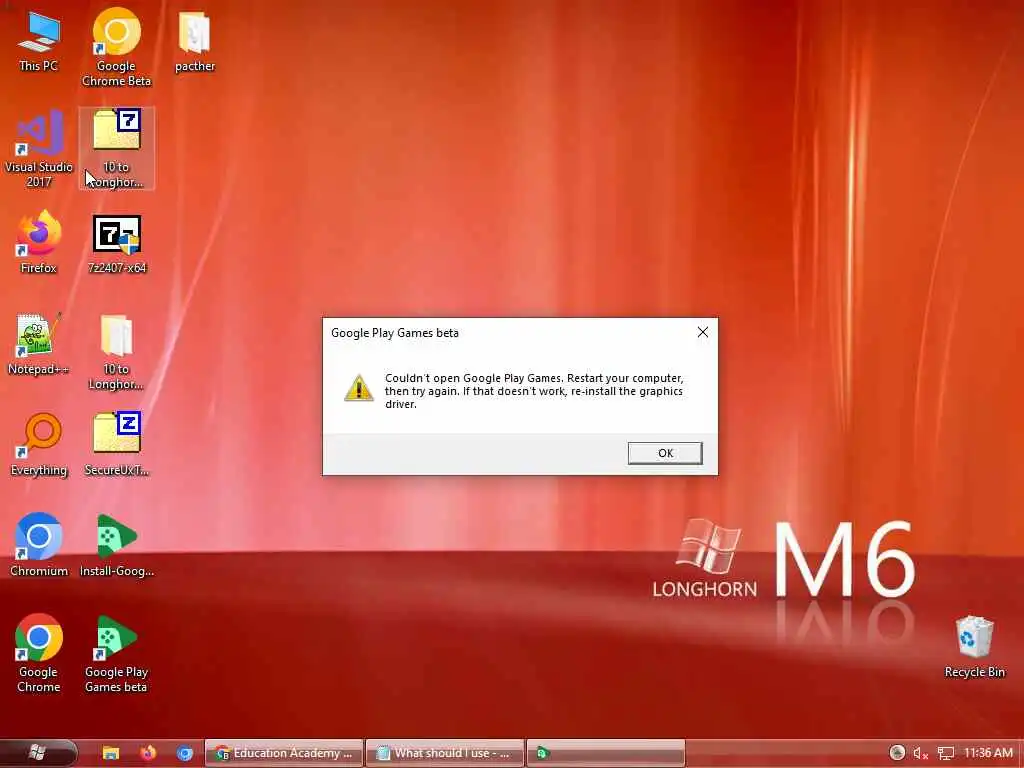Image resolution: width=1024 pixels, height=768 pixels.
Task: Open the network tray icon
Action: click(946, 754)
